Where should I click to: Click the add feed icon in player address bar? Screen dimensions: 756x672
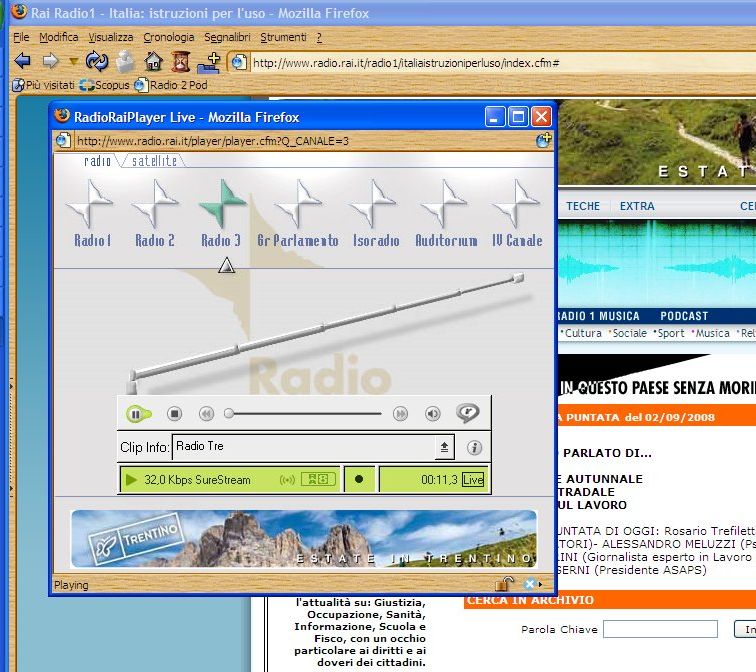point(543,140)
